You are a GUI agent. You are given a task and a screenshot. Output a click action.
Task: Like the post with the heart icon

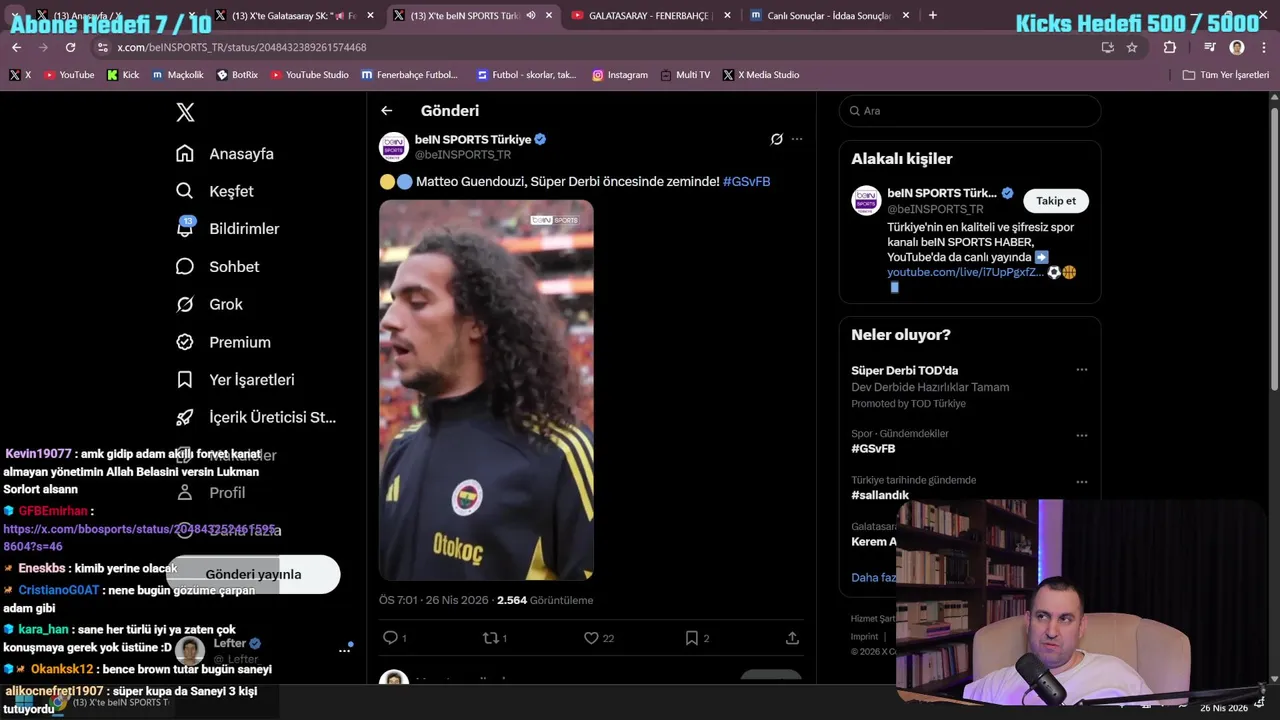coord(591,638)
